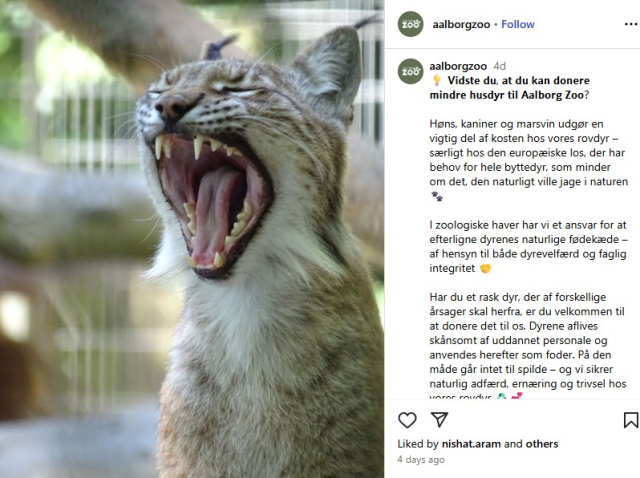Click the yawning lynx photo

pyautogui.click(x=192, y=239)
